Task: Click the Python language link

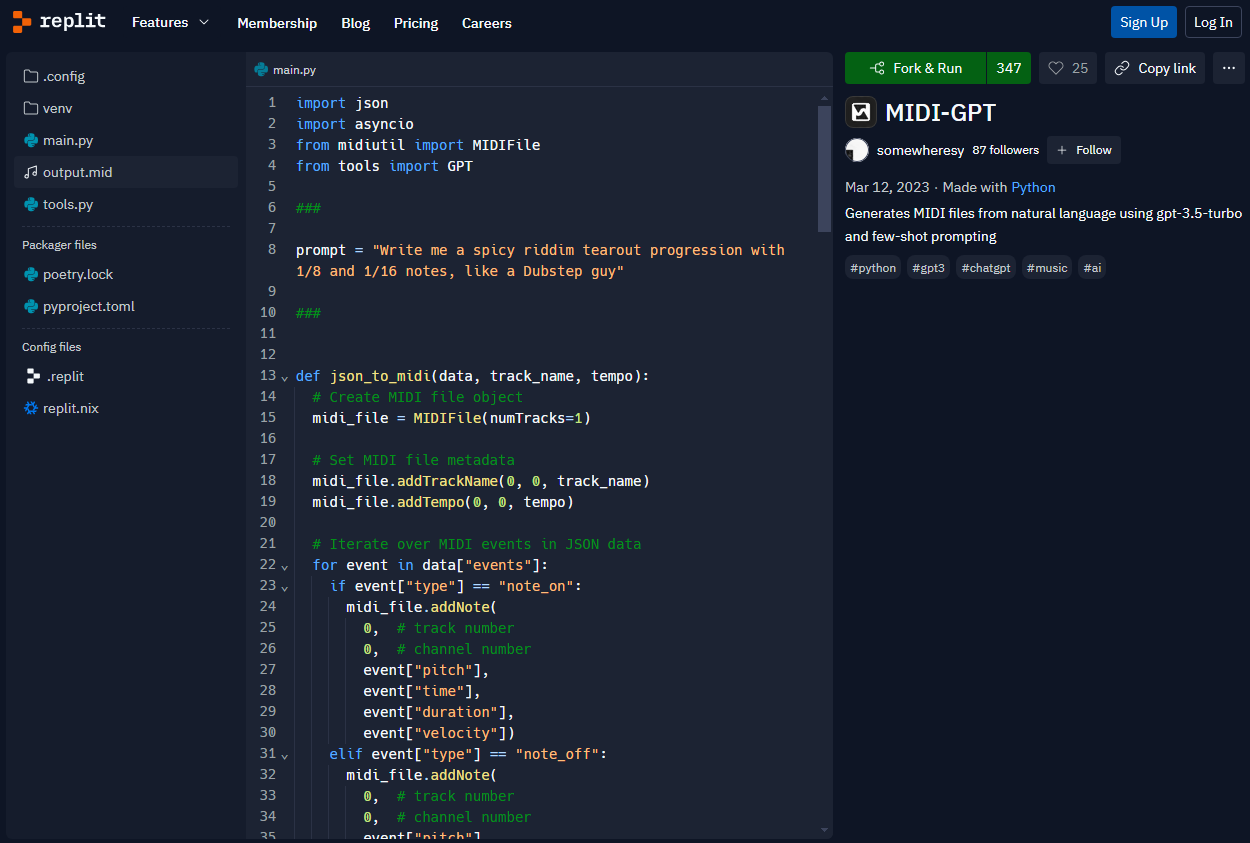Action: point(1033,187)
